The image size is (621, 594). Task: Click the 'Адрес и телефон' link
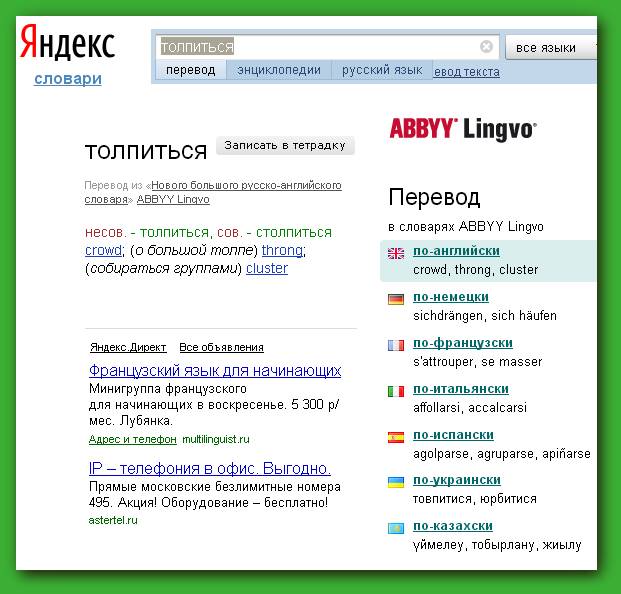click(x=133, y=439)
